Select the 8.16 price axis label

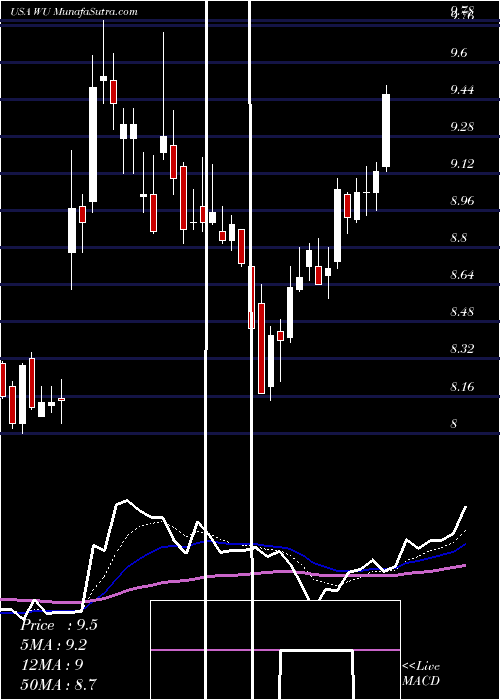(462, 386)
